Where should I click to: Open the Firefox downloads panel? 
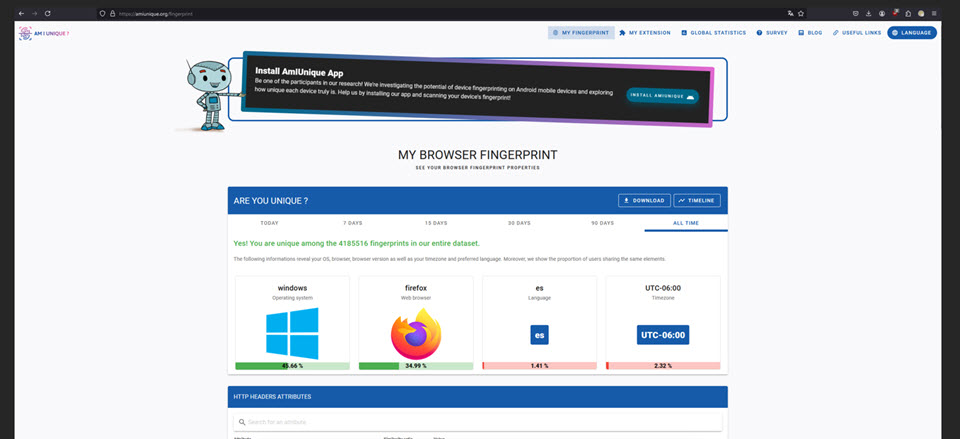point(868,13)
